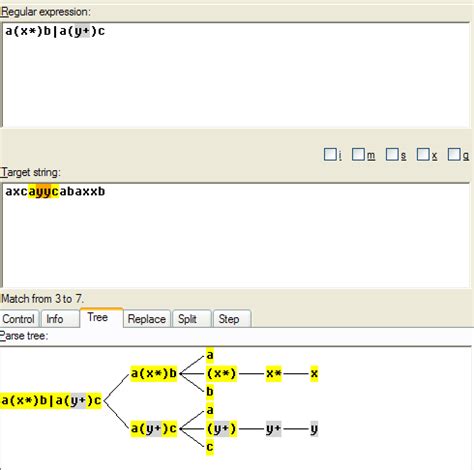Viewport: 474px width, 470px height.
Task: Select root node a(x*)b|a(y+)c in parse tree
Action: pos(51,400)
